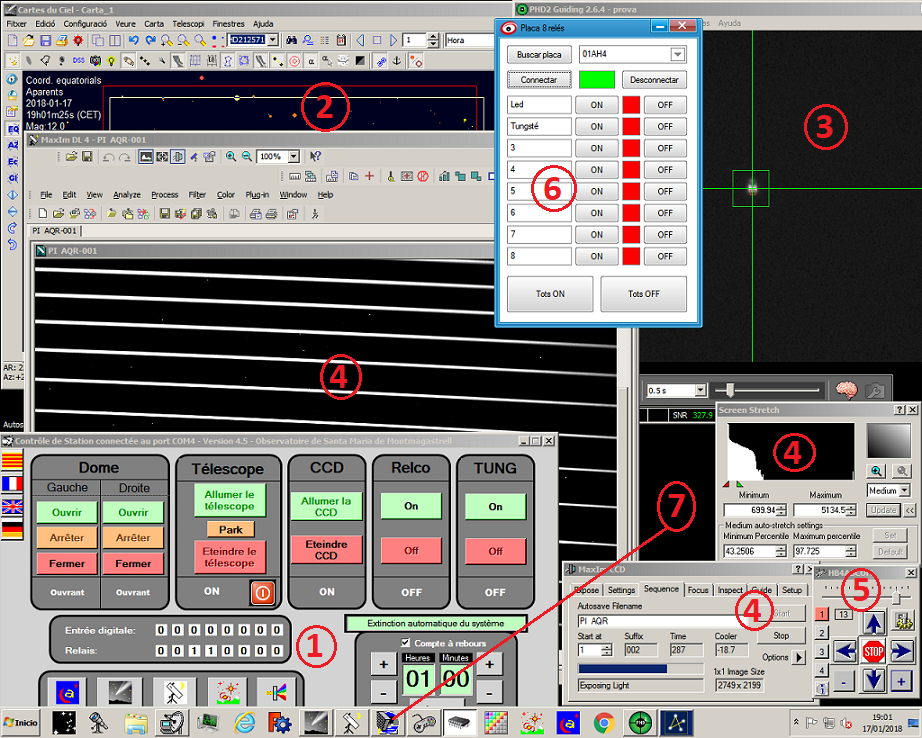Open the 01AH4 board combo box
Screen dimensions: 922x738
(677, 54)
